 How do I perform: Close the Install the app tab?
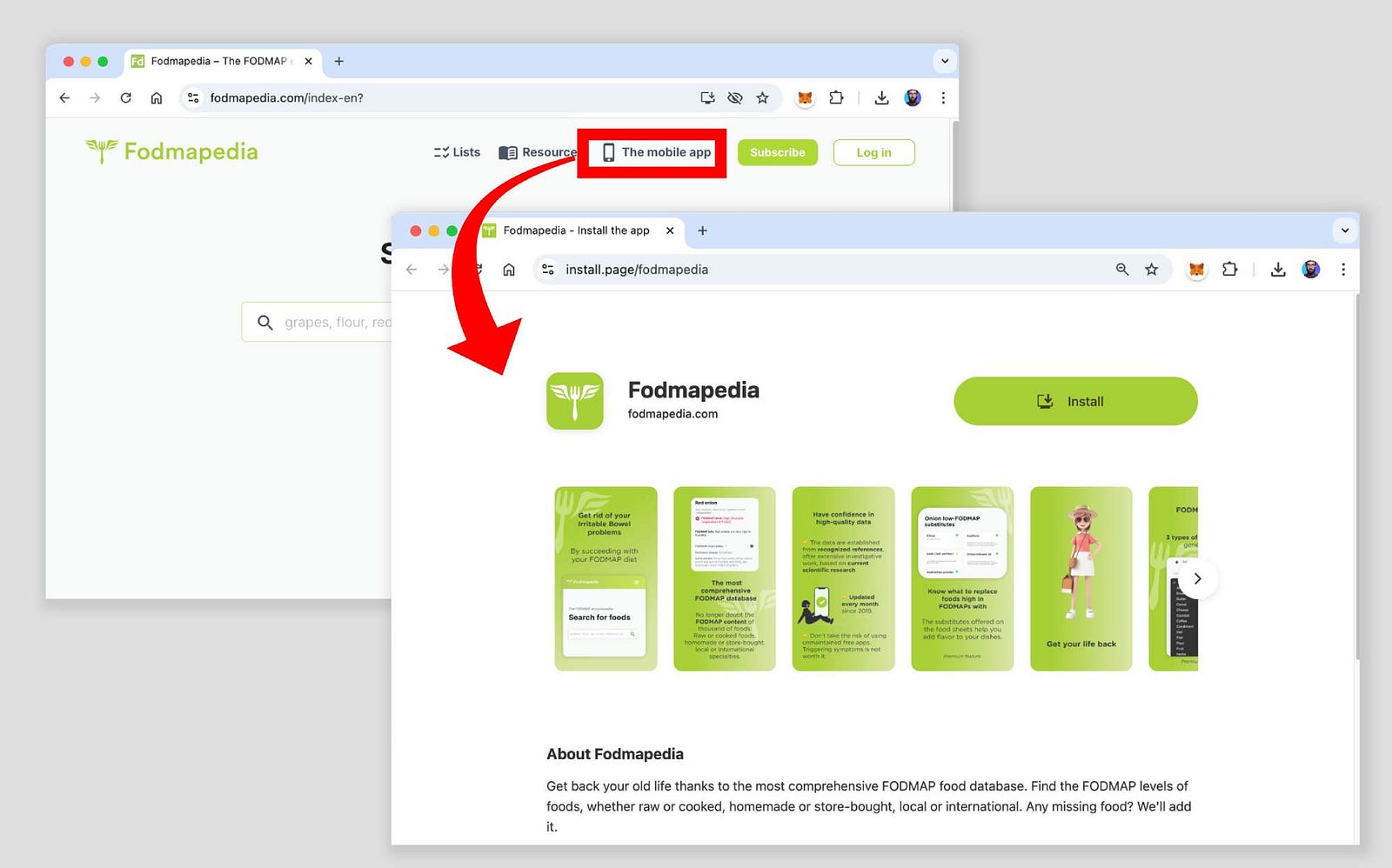670,230
